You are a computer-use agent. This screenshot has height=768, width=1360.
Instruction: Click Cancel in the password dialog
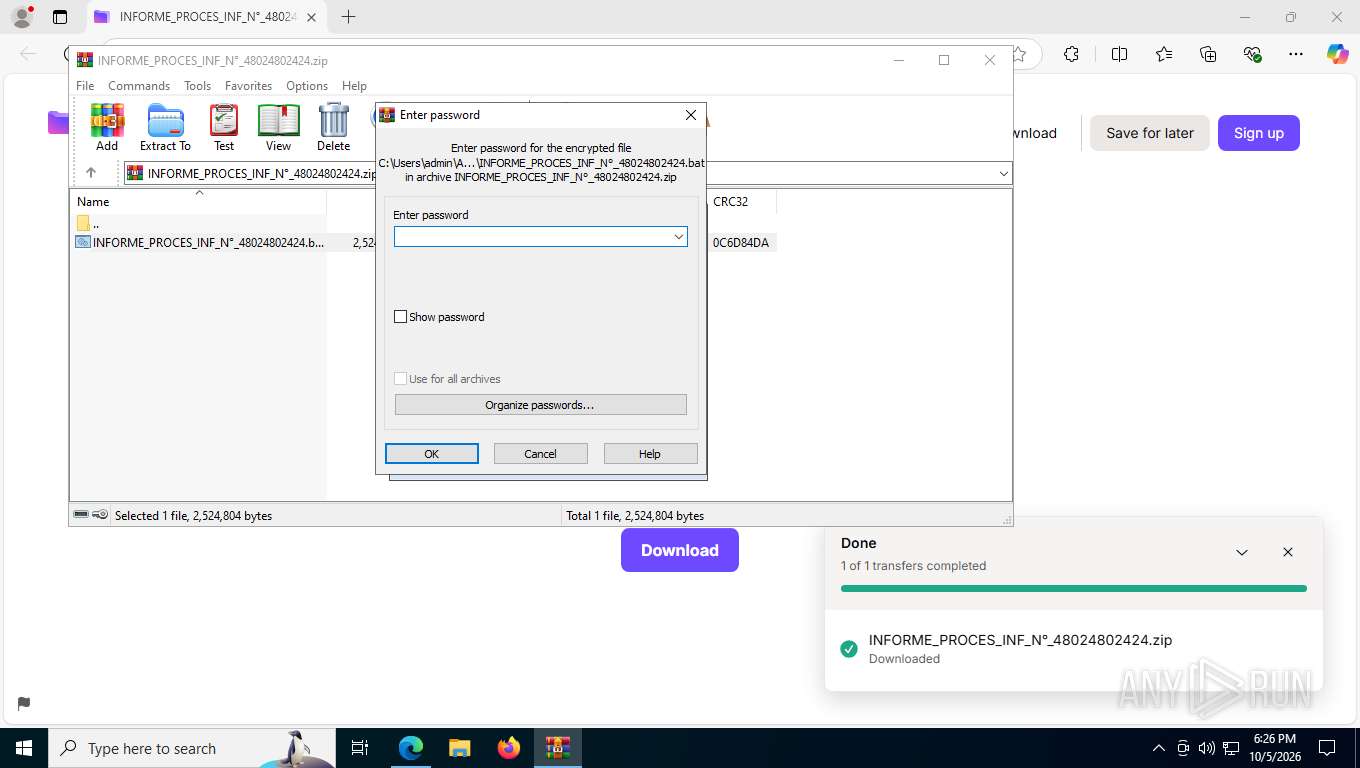tap(540, 454)
